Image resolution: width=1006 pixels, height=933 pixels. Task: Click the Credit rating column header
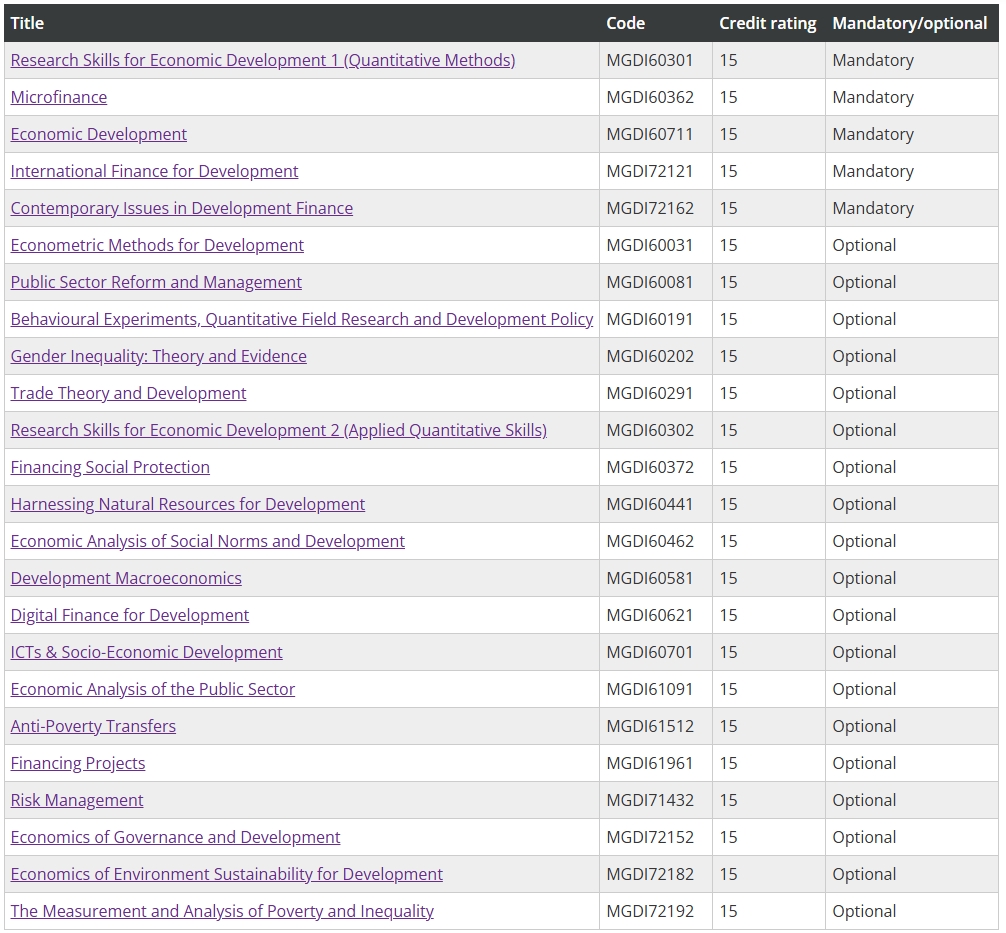[x=767, y=23]
